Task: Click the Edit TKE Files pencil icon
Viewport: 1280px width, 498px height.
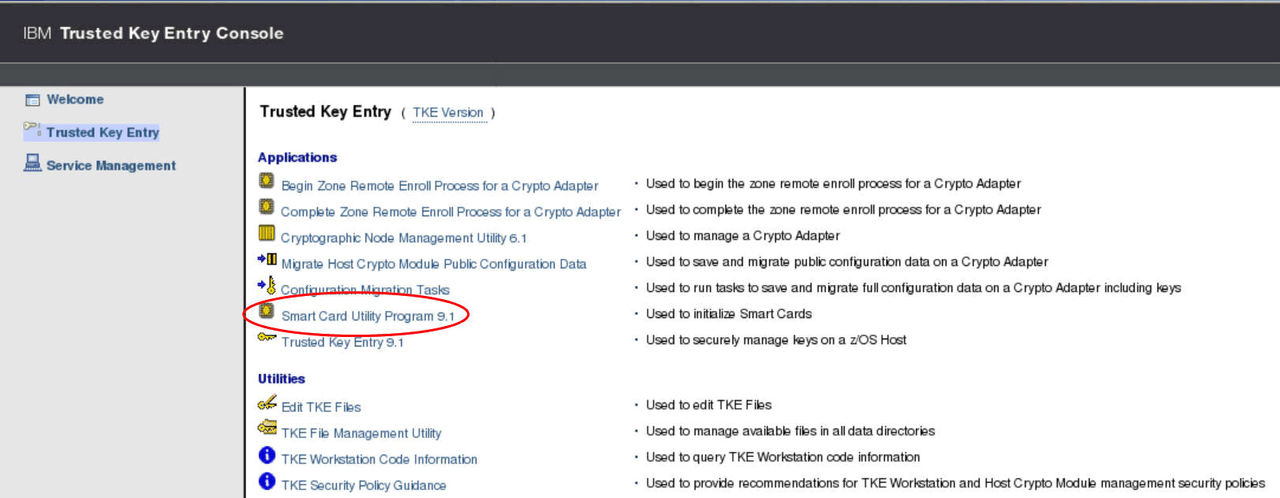Action: tap(266, 403)
